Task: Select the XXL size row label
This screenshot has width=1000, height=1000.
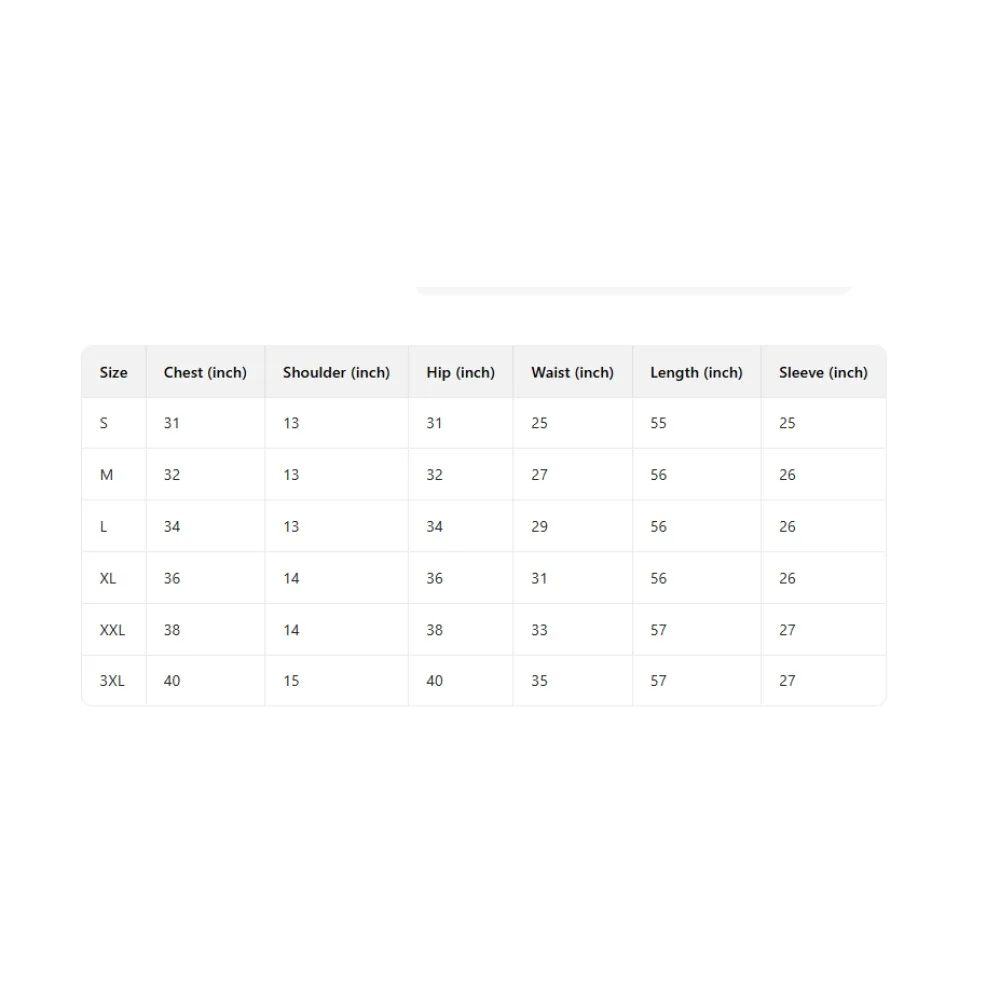Action: point(112,630)
